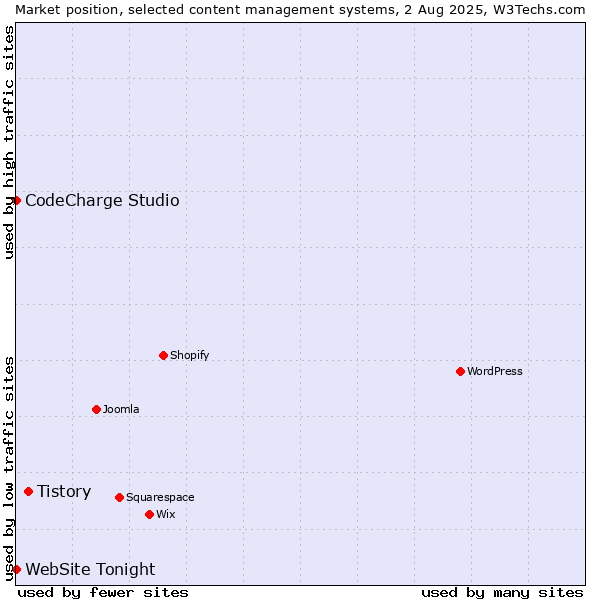Click the Joomla label text
Image resolution: width=600 pixels, height=600 pixels.
[121, 409]
